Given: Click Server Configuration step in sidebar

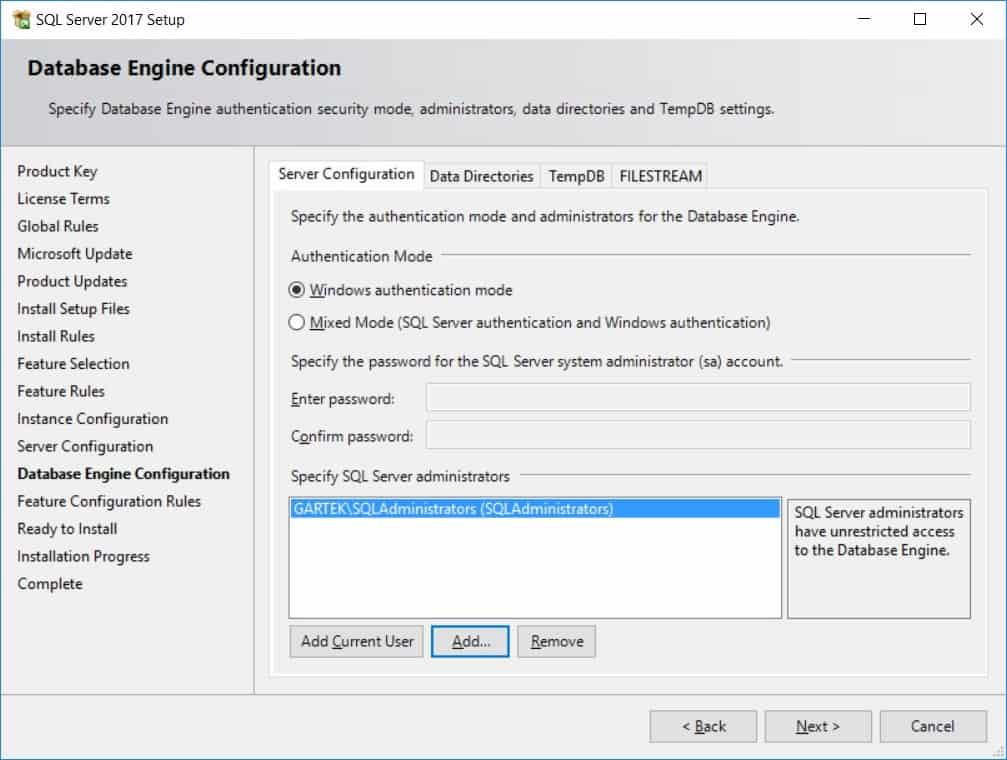Looking at the screenshot, I should tap(85, 446).
